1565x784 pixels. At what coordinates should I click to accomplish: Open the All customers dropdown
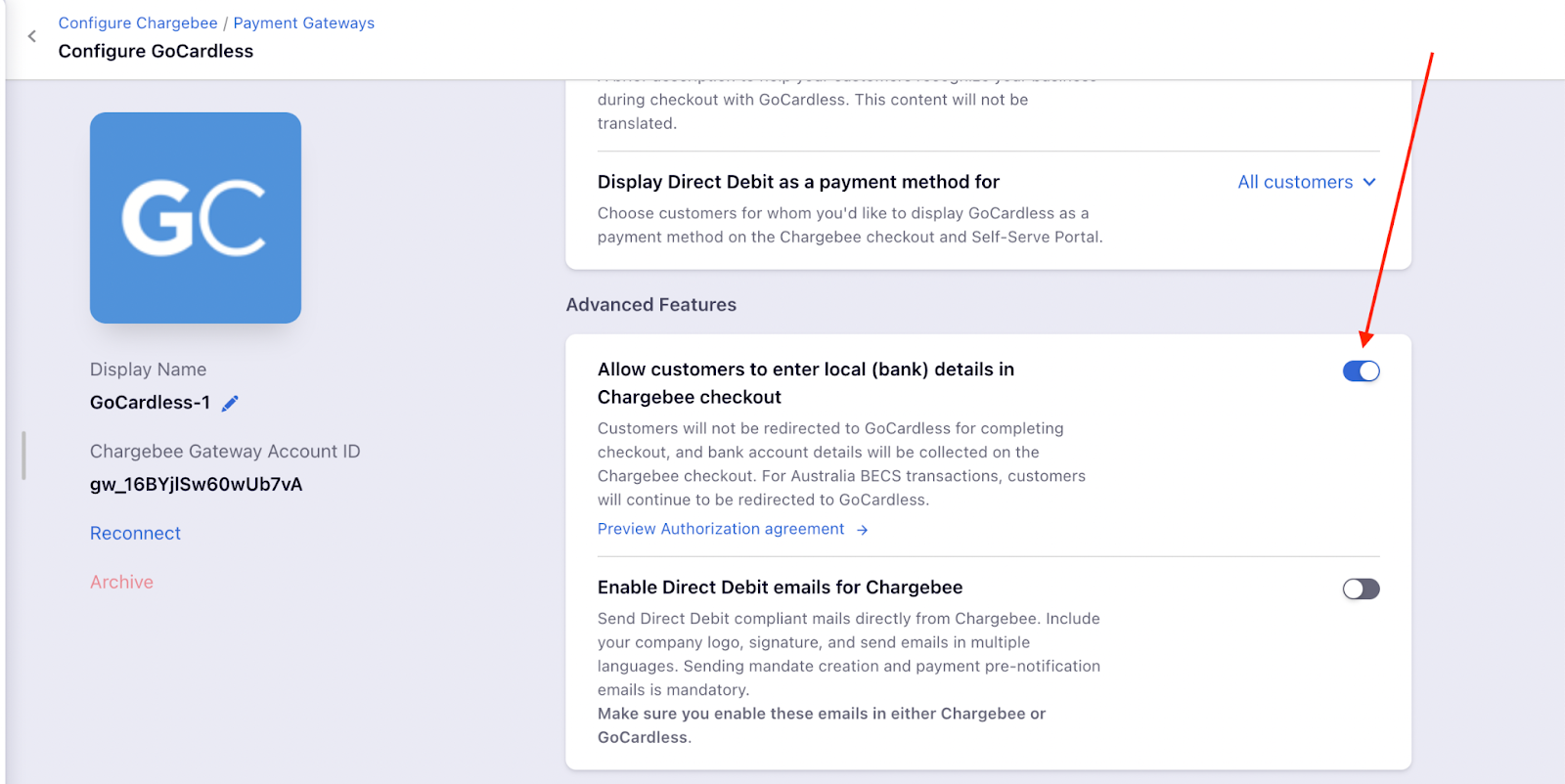click(1295, 182)
